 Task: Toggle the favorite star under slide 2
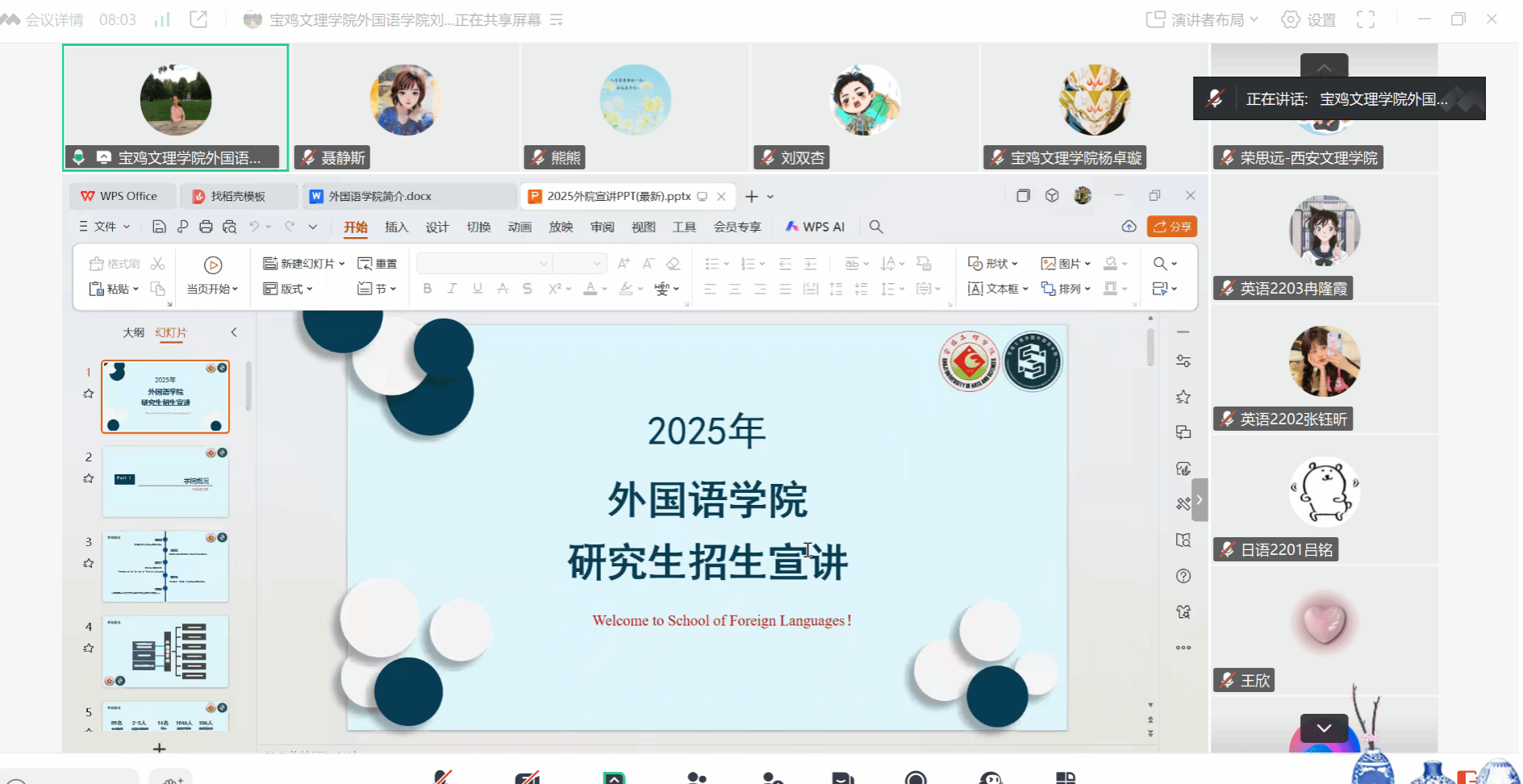pos(89,478)
